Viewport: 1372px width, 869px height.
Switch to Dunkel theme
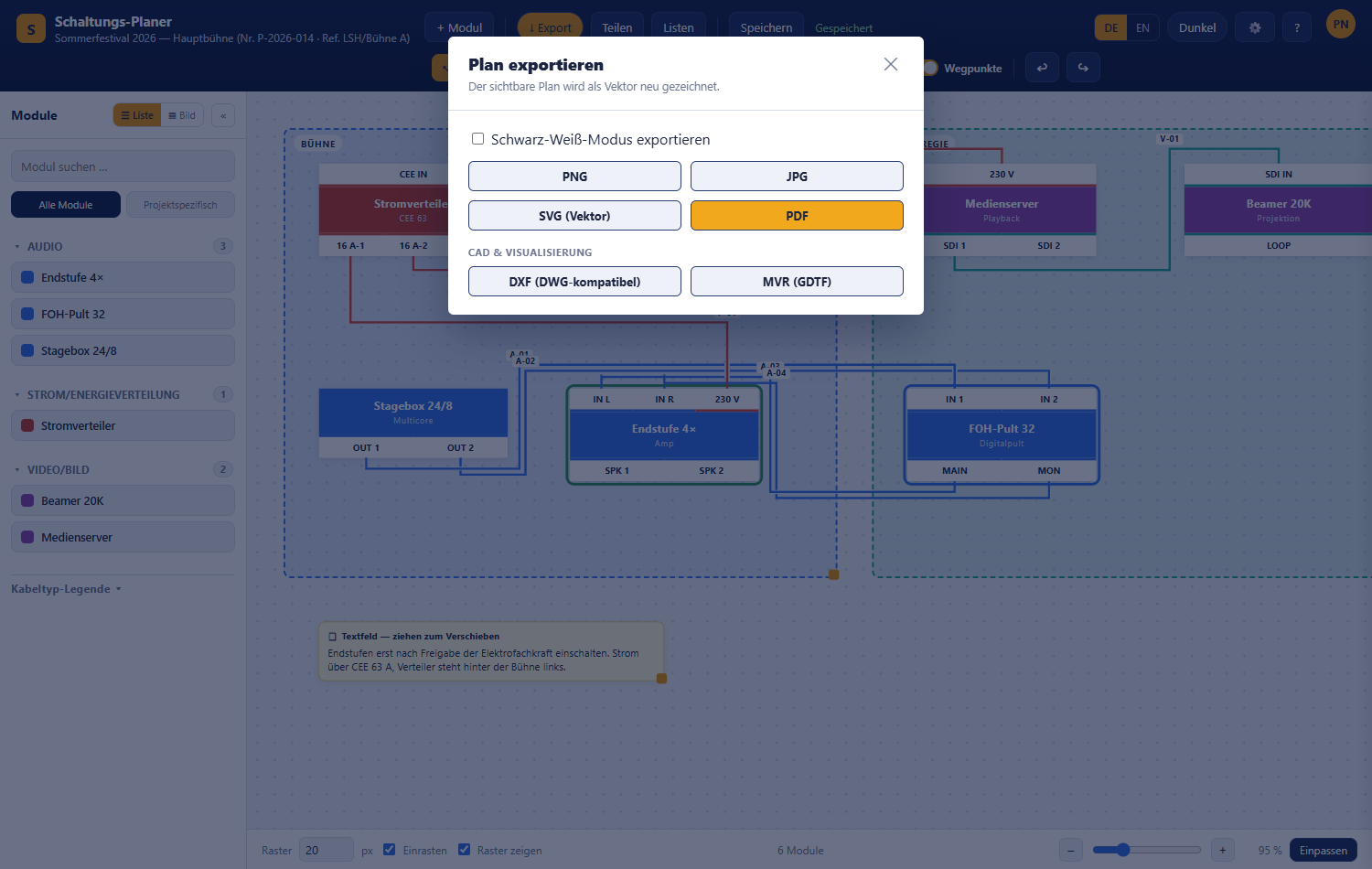1197,27
